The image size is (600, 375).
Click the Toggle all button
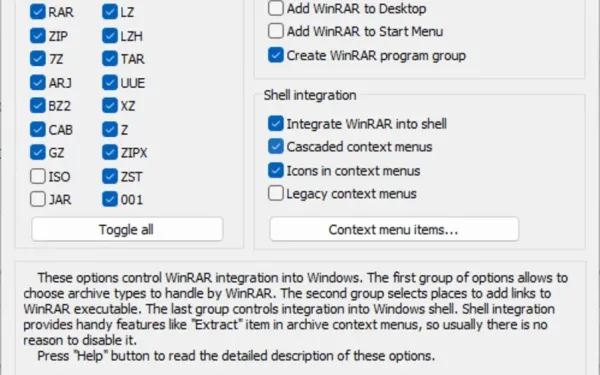click(127, 229)
